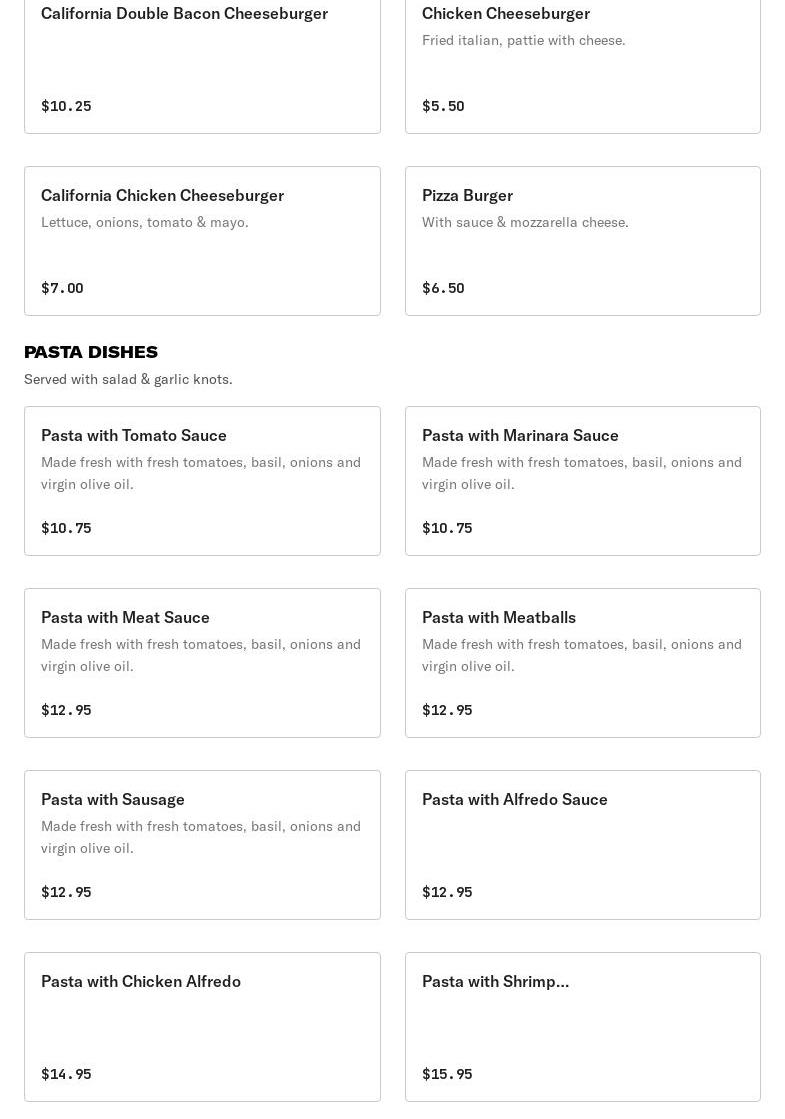Click the $10.25 price label

pos(66,106)
